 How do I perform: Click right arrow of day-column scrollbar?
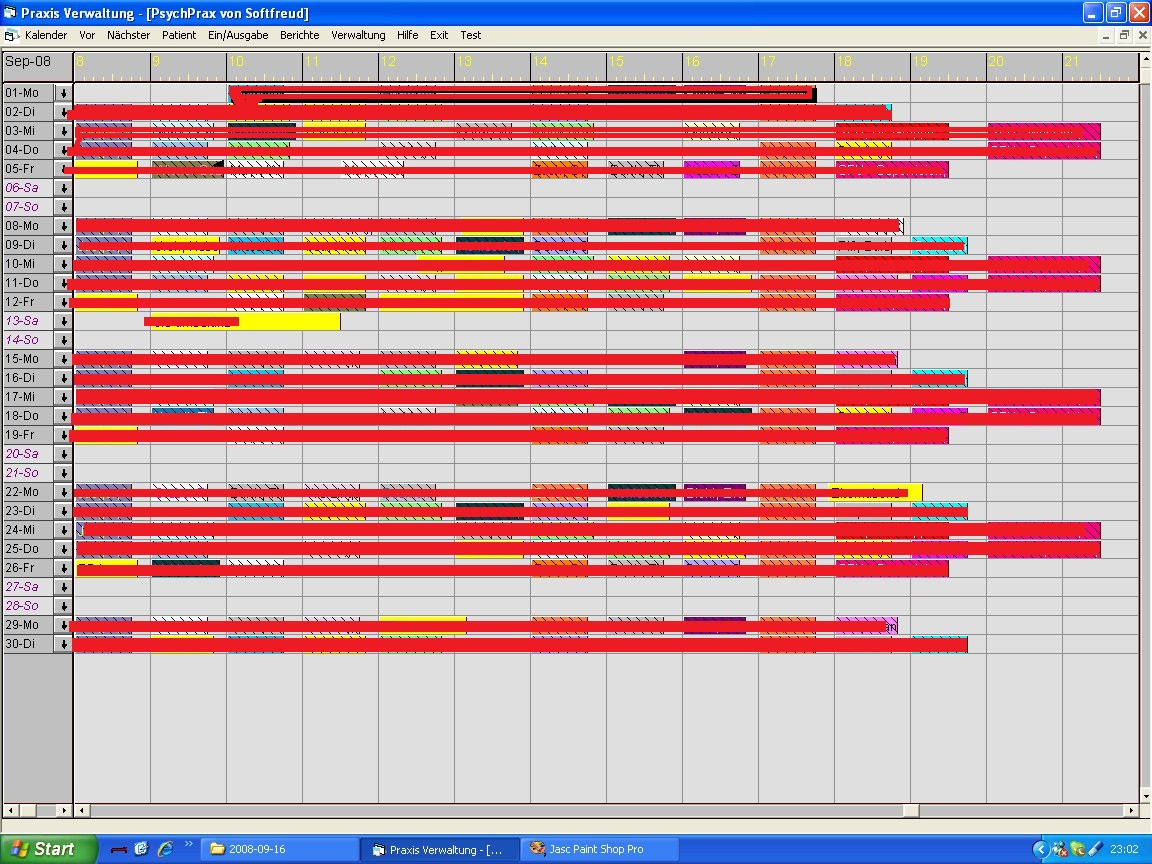64,810
